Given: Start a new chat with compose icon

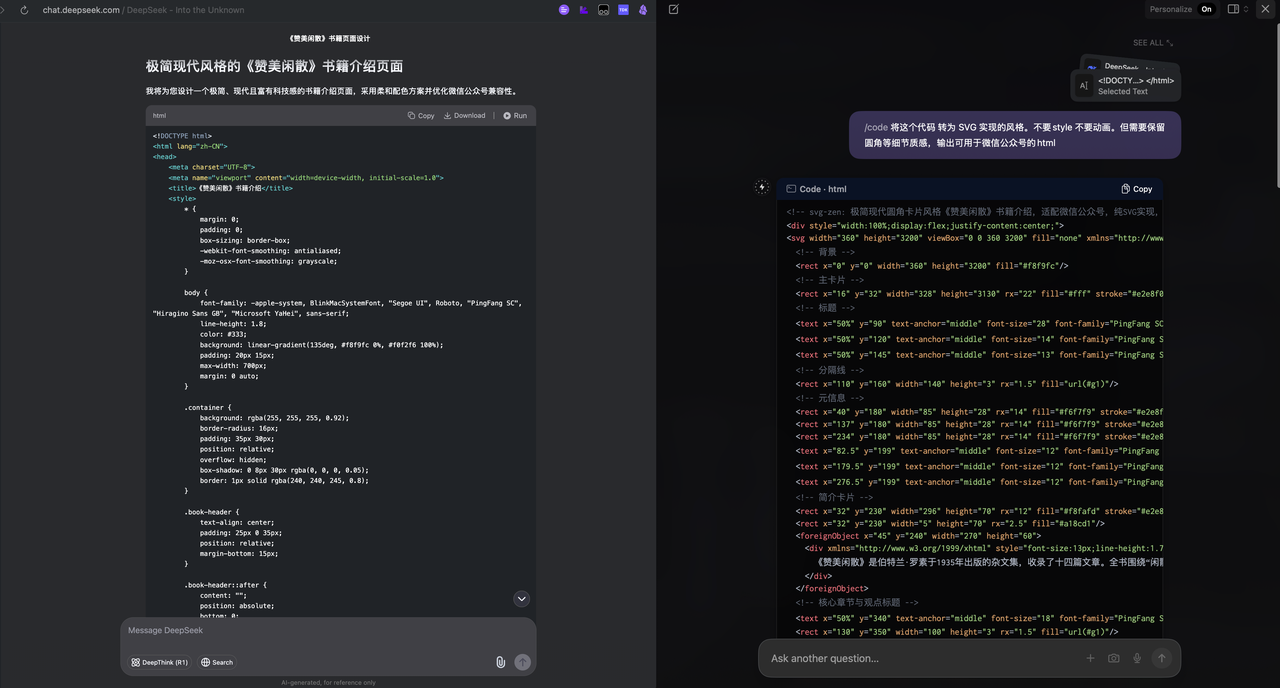Looking at the screenshot, I should [x=673, y=9].
